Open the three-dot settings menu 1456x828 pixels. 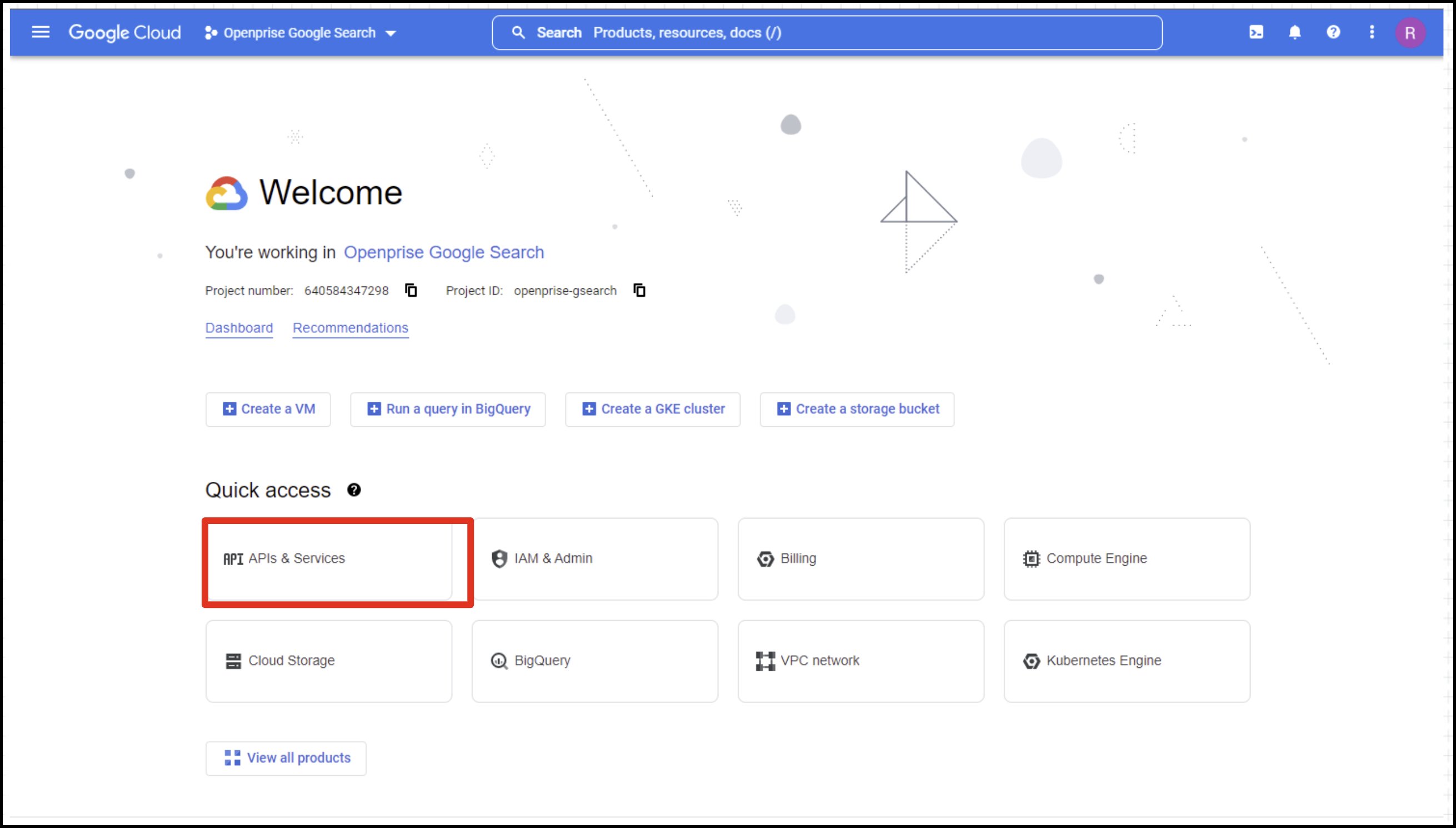point(1372,32)
